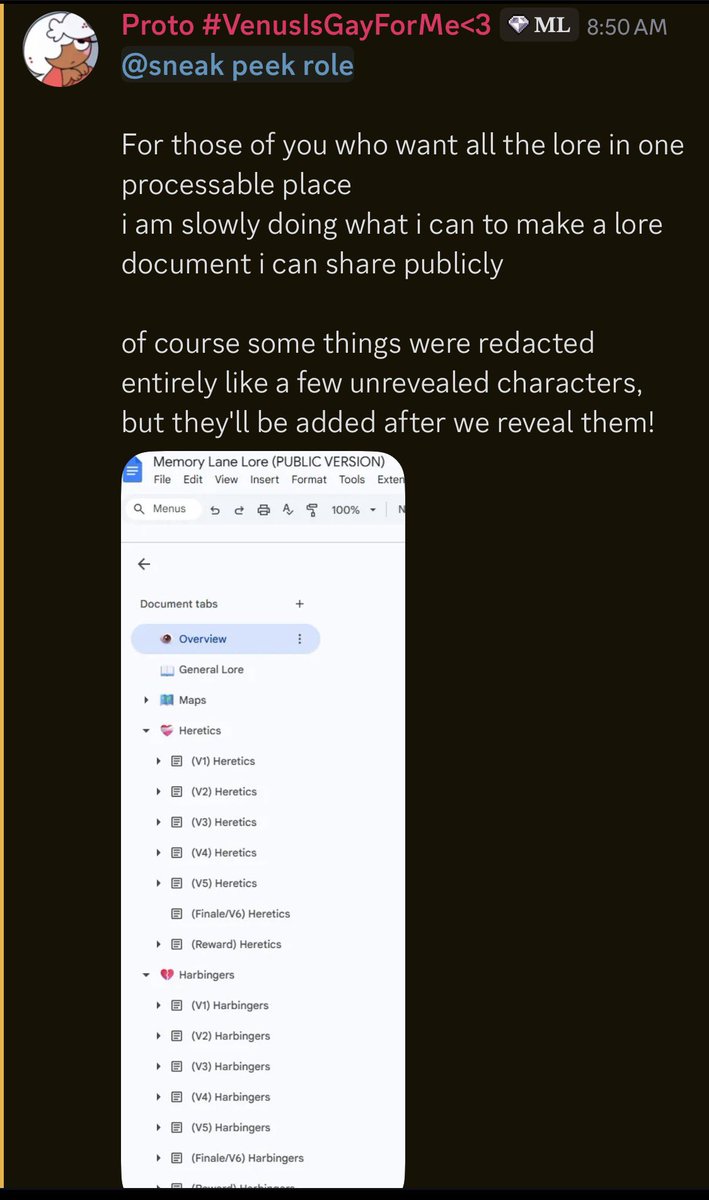Click the book icon beside General Lore
Image resolution: width=709 pixels, height=1200 pixels.
coord(167,670)
